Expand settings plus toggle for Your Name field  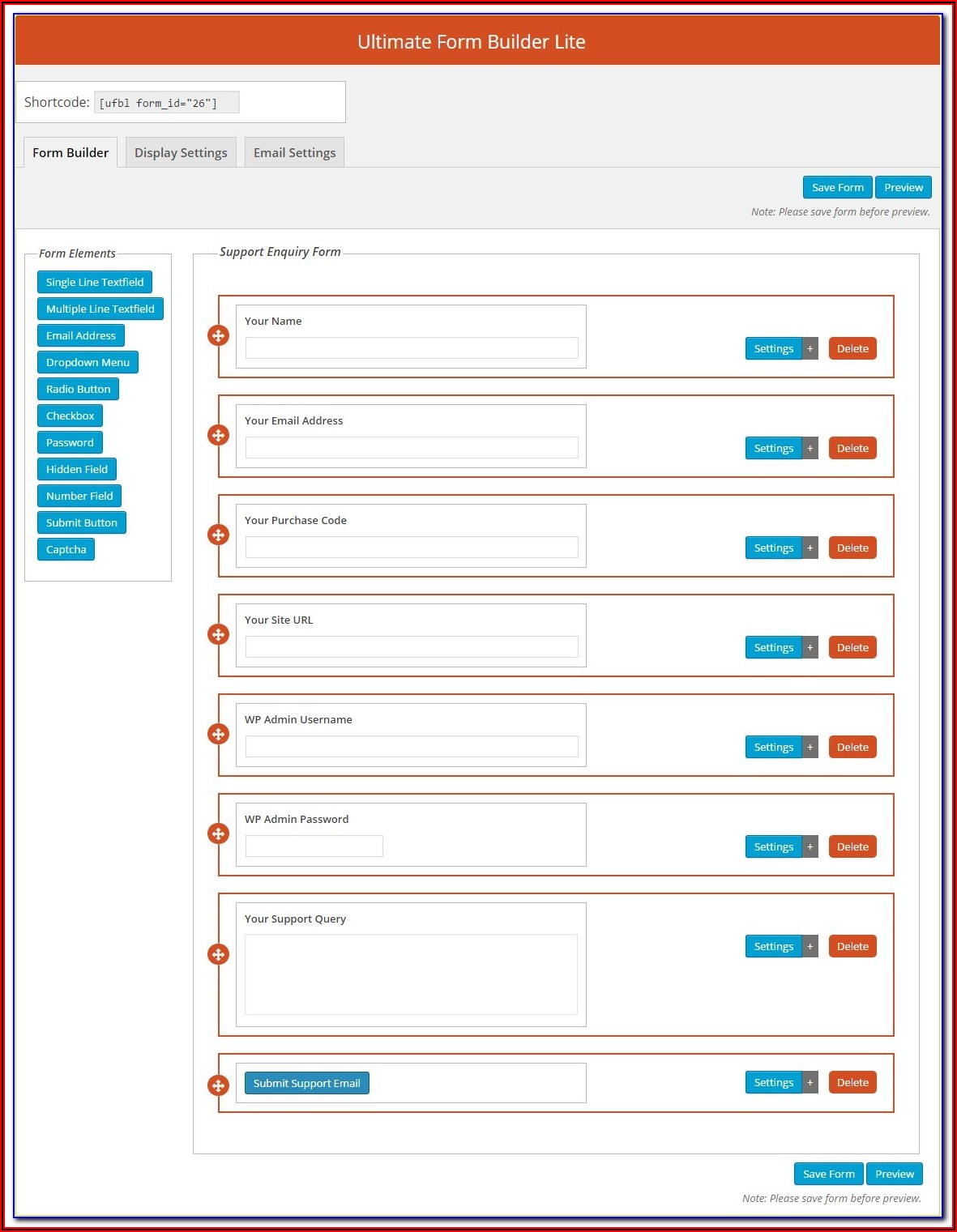pos(810,348)
